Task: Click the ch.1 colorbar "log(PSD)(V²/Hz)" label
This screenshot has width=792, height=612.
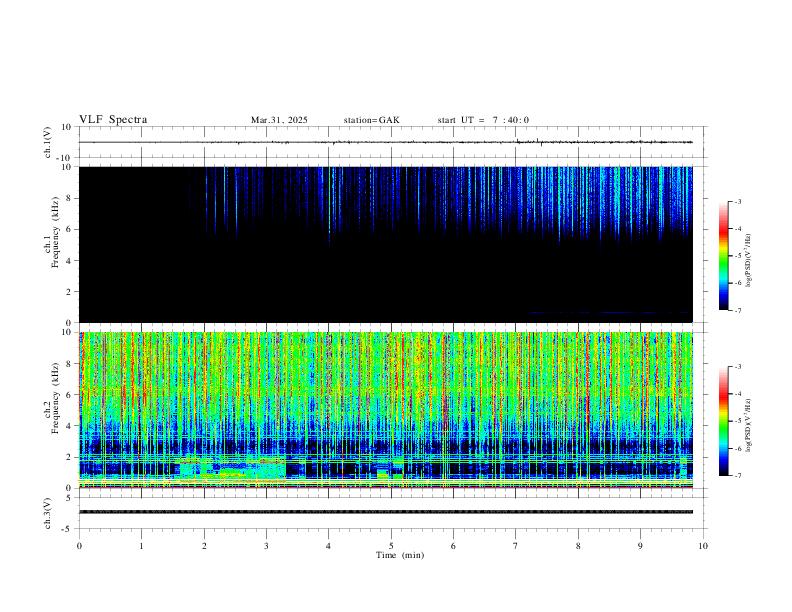Action: coord(748,261)
